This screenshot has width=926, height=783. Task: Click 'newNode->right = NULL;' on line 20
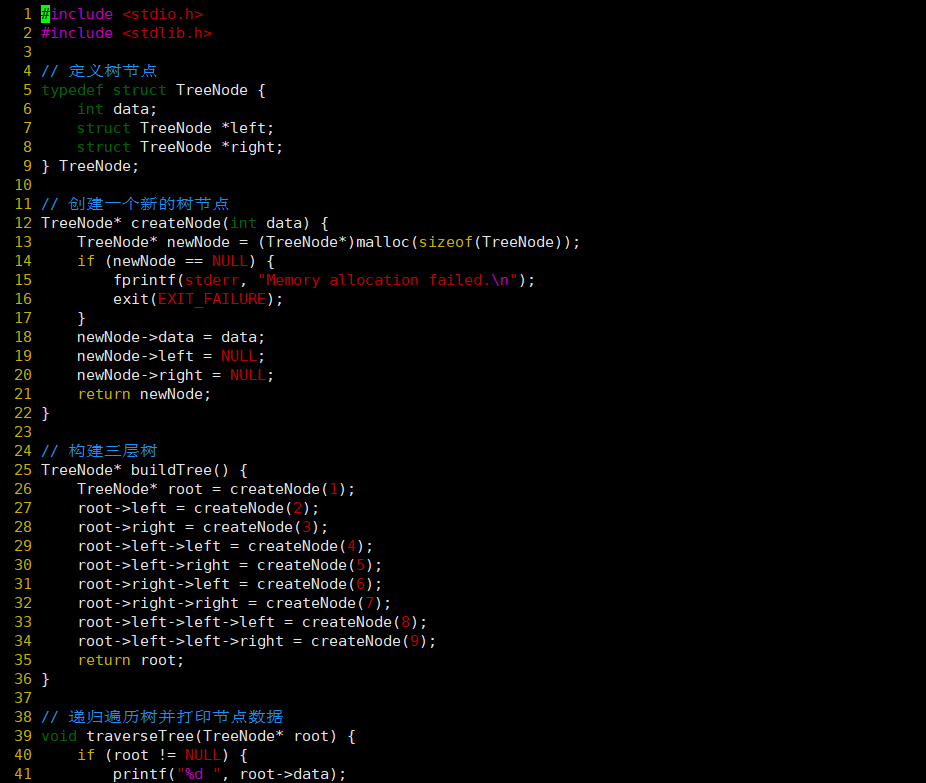[175, 374]
